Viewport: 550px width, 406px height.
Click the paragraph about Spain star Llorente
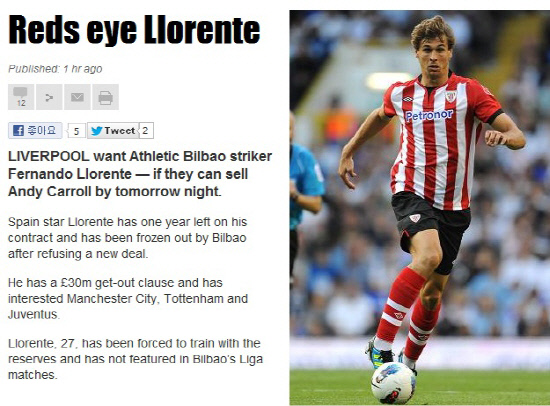click(128, 238)
